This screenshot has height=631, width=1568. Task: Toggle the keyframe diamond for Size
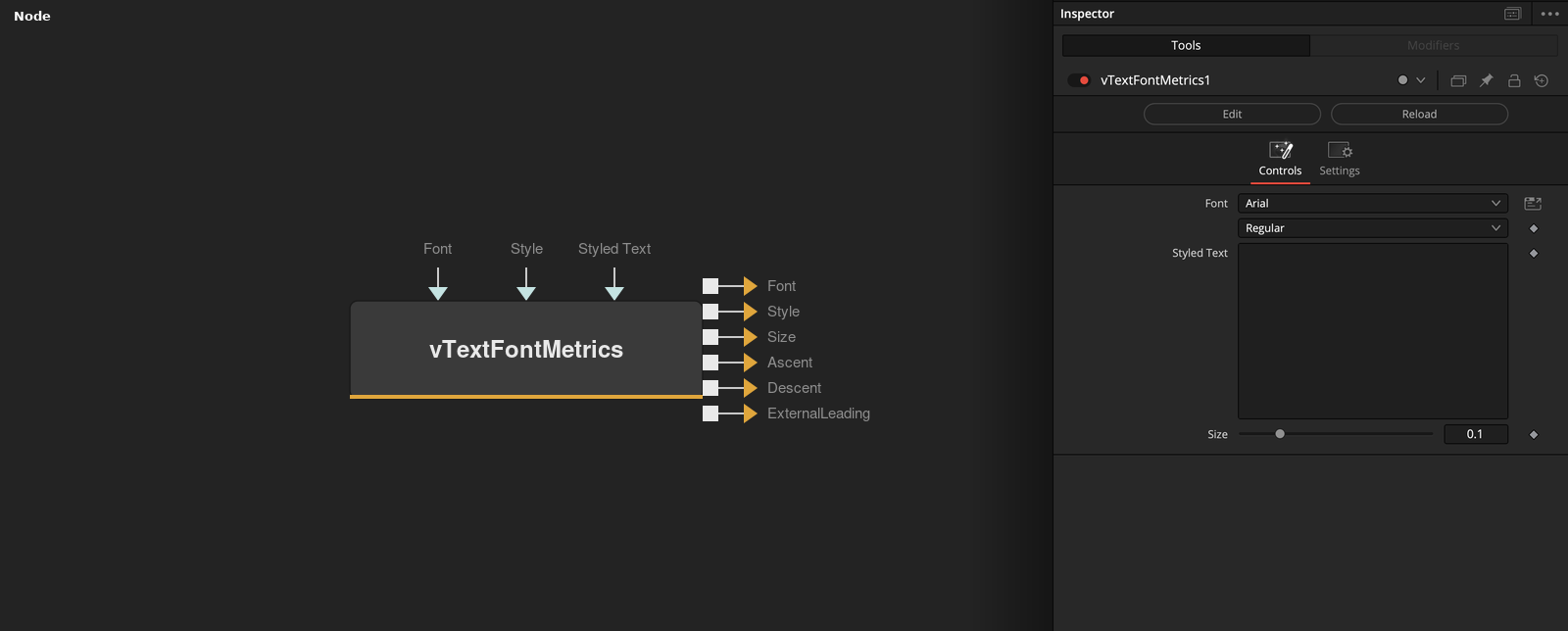(1534, 434)
